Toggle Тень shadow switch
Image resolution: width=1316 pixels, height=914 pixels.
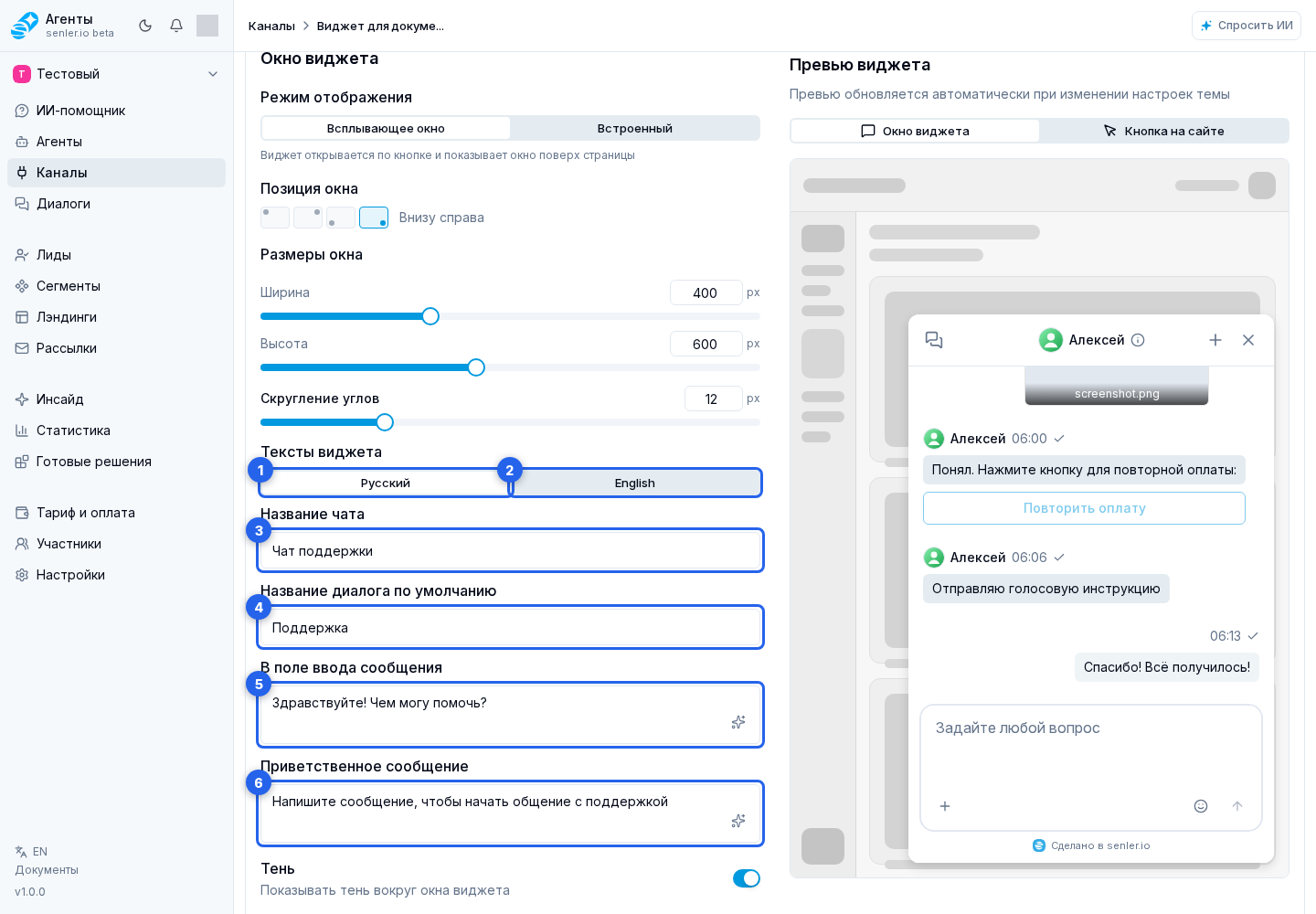click(747, 878)
